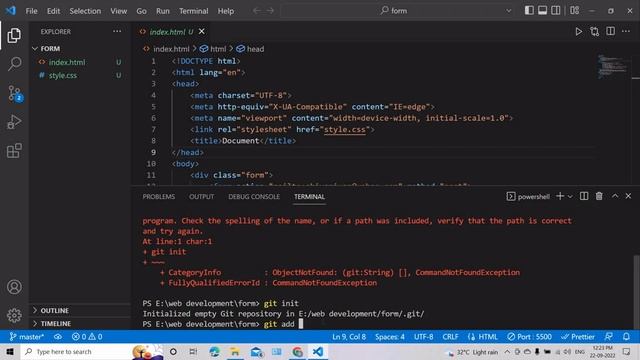
Task: Expand the TIMELINE section
Action: (x=56, y=324)
